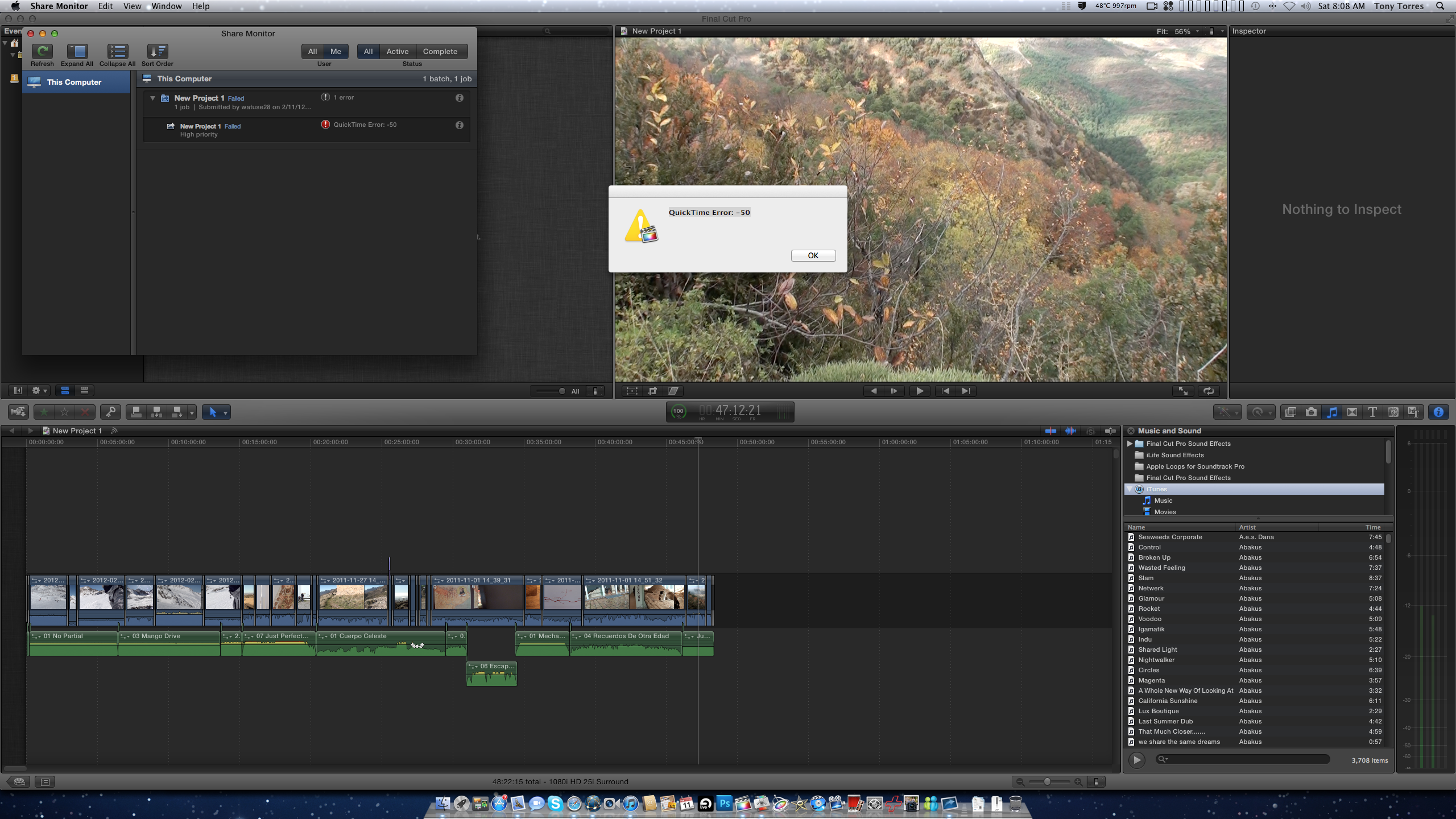Viewport: 1456px width, 819px height.
Task: Click the Active status filter
Action: click(397, 51)
